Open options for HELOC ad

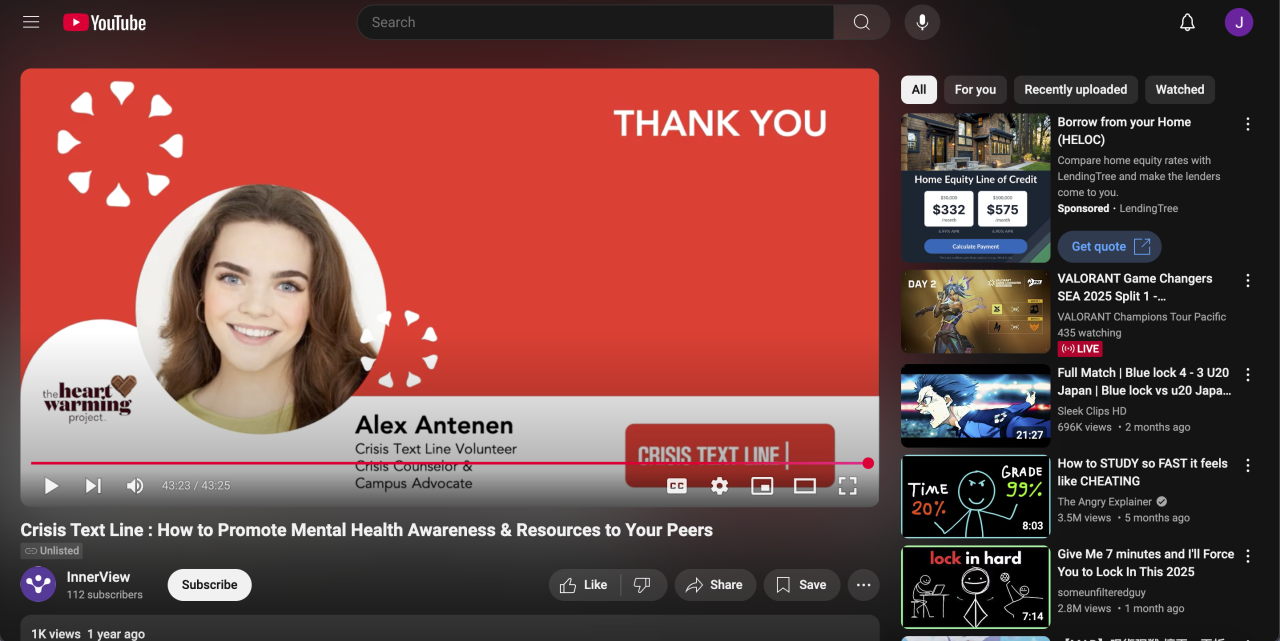[1247, 124]
